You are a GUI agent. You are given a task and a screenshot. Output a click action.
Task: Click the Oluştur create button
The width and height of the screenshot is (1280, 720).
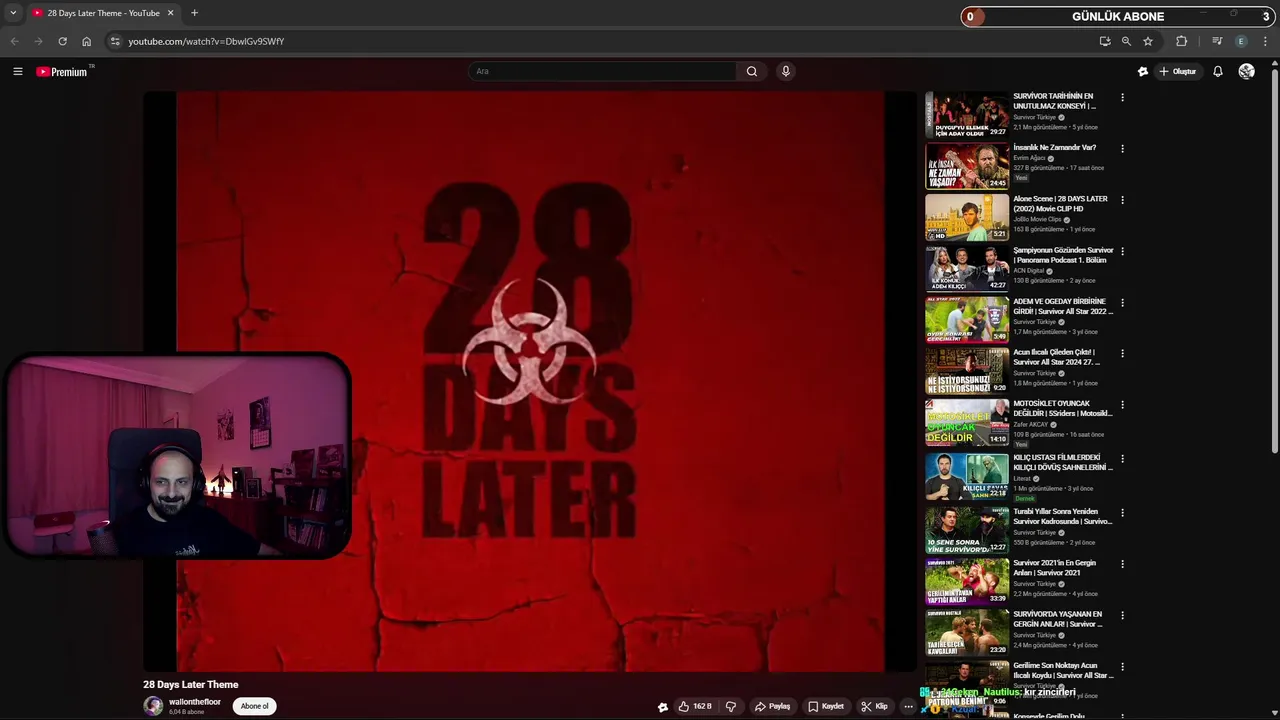point(1178,72)
